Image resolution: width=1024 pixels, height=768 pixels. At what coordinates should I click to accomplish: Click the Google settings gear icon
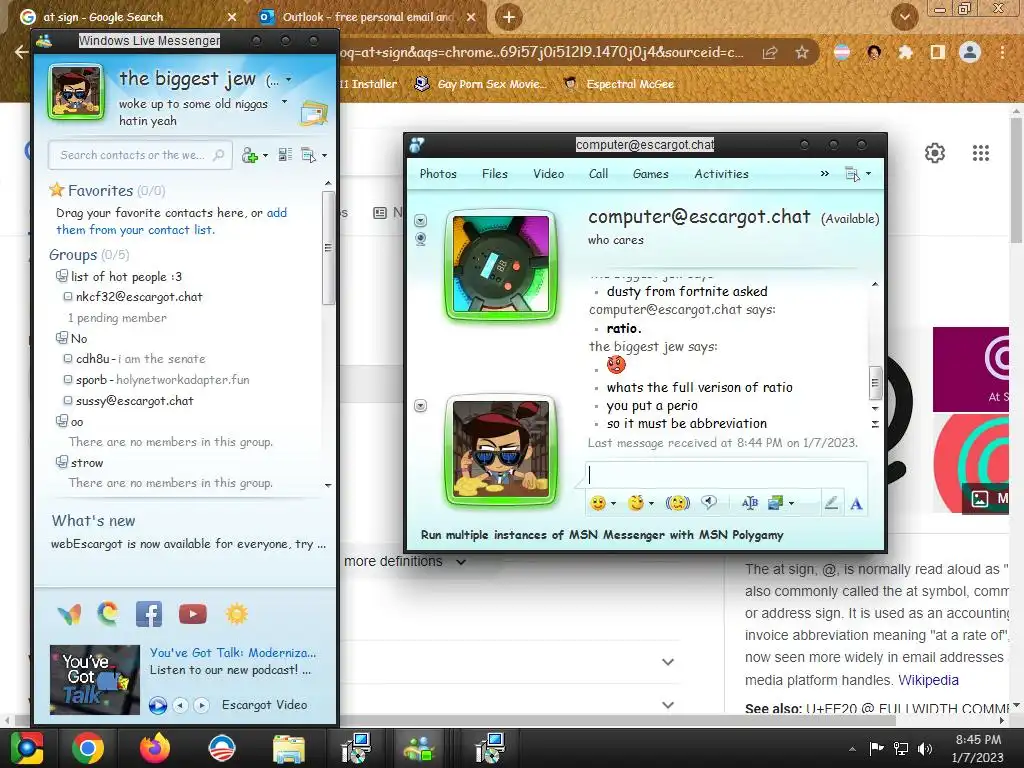(935, 153)
